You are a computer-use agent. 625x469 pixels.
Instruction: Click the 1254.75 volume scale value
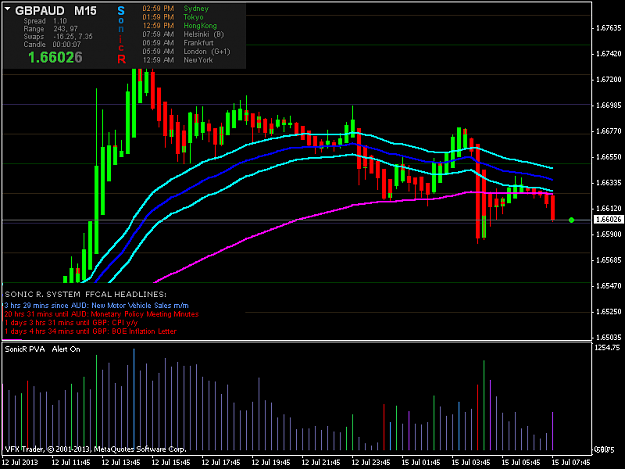coord(607,347)
